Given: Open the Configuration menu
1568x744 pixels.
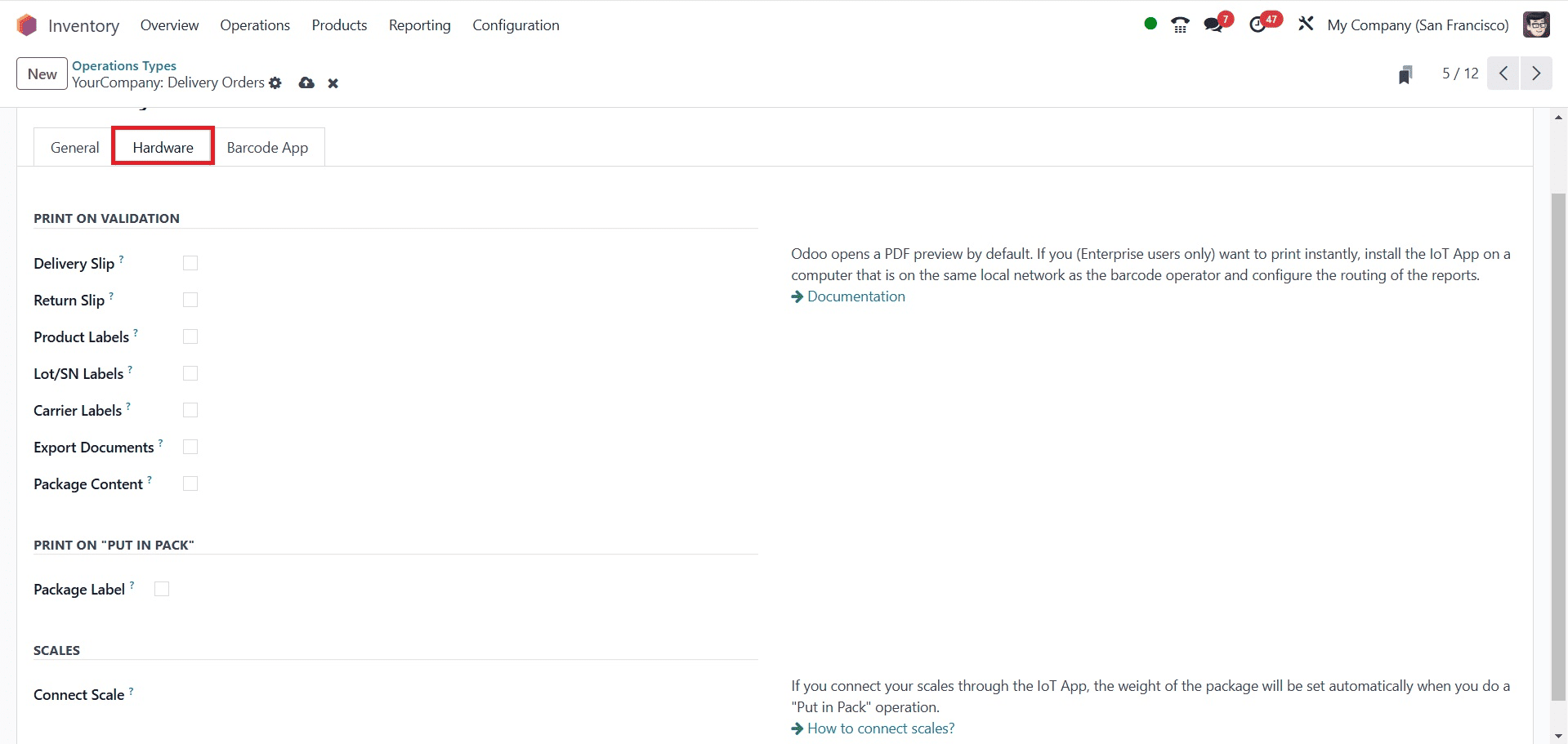Looking at the screenshot, I should tap(516, 25).
